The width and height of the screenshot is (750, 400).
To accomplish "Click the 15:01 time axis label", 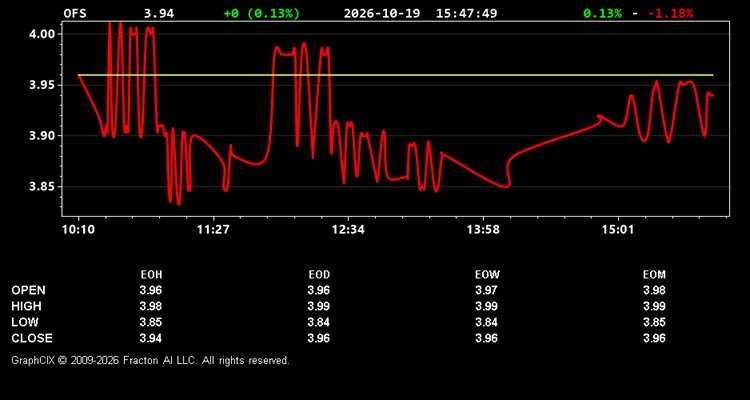I will (618, 230).
